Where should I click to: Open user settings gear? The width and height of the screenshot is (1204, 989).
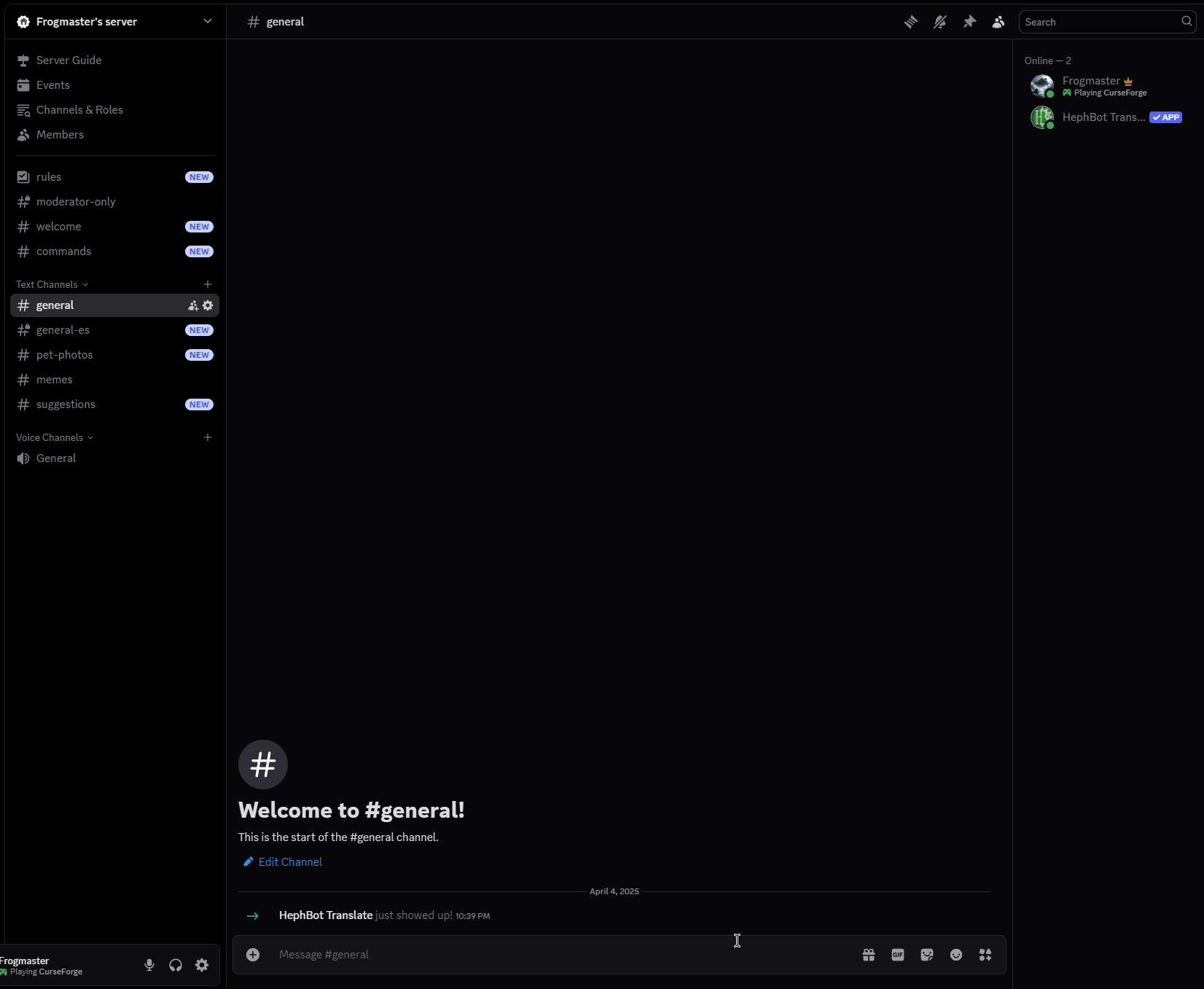[x=202, y=965]
